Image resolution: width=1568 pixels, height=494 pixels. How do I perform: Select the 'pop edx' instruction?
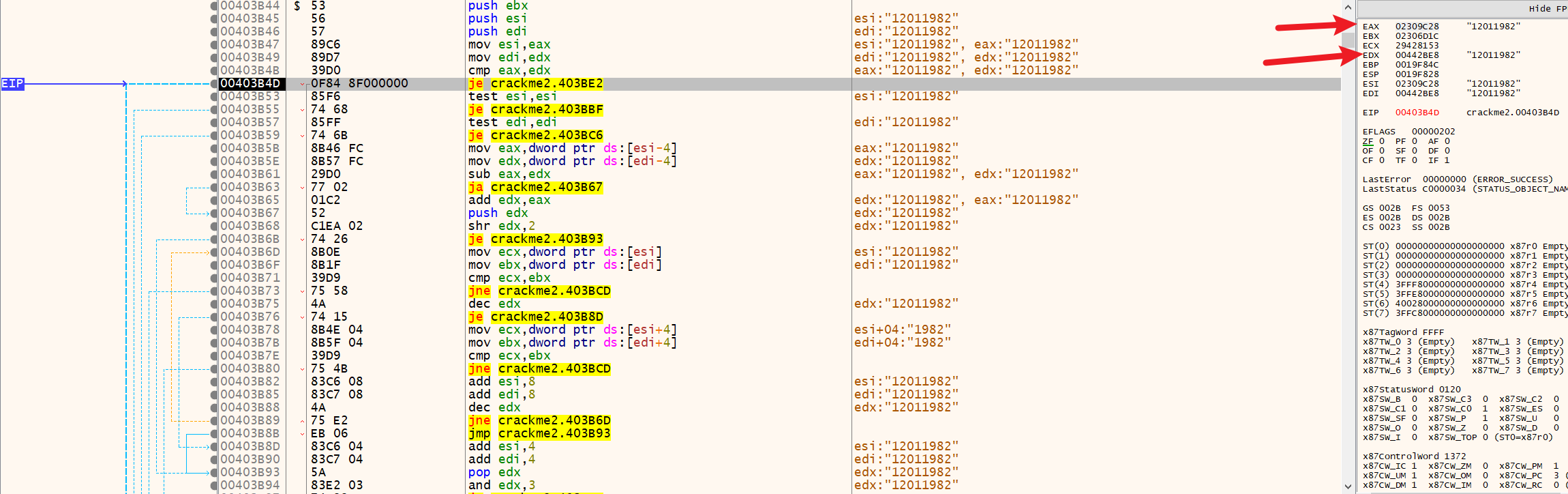[x=494, y=473]
